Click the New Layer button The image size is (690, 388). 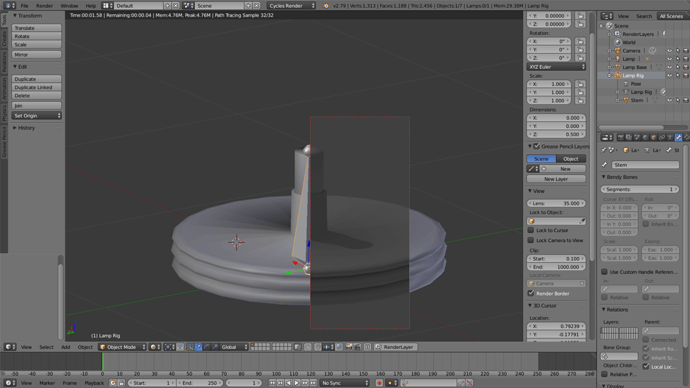point(556,179)
